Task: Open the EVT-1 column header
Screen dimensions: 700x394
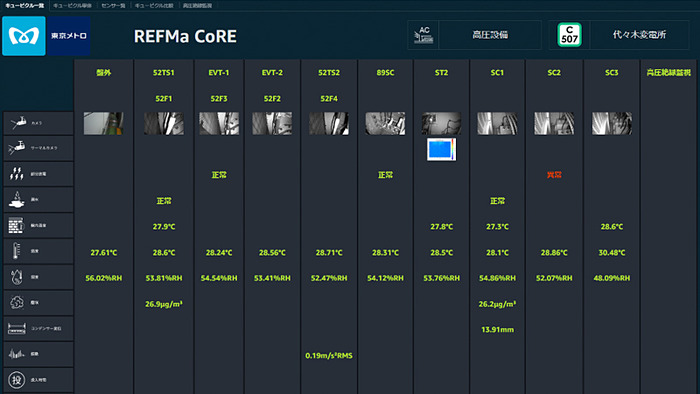Action: (x=219, y=72)
